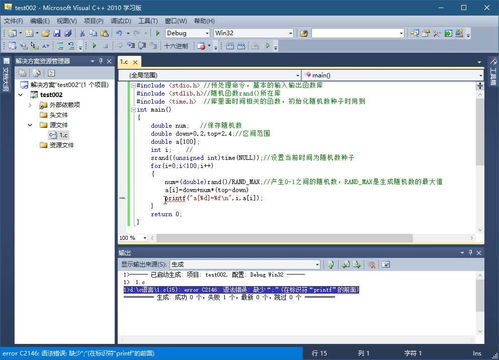Clear All icon in Output panel
Image resolution: width=499 pixels, height=360 pixels.
point(372,265)
